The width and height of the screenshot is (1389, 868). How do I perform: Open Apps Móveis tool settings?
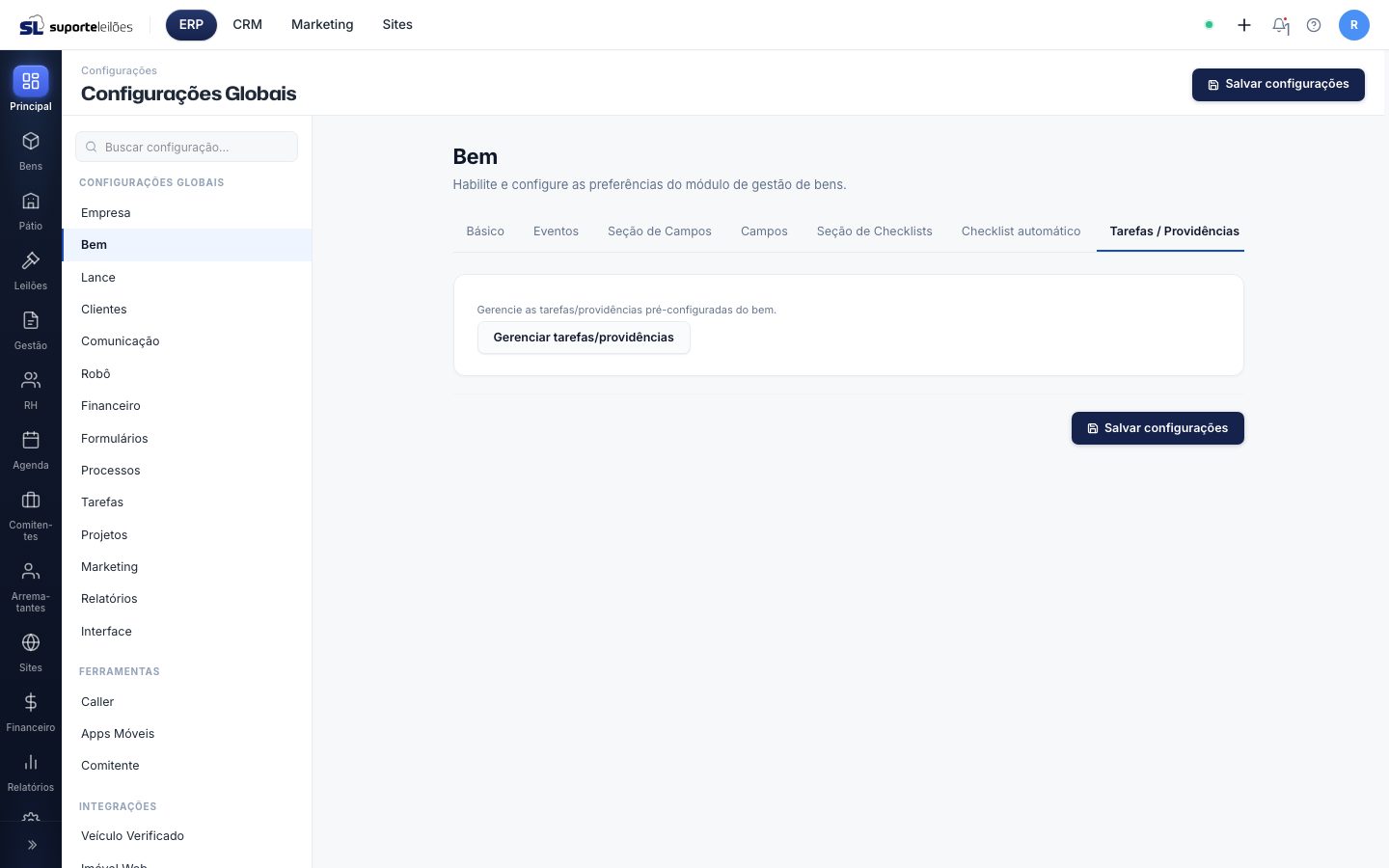pyautogui.click(x=187, y=734)
